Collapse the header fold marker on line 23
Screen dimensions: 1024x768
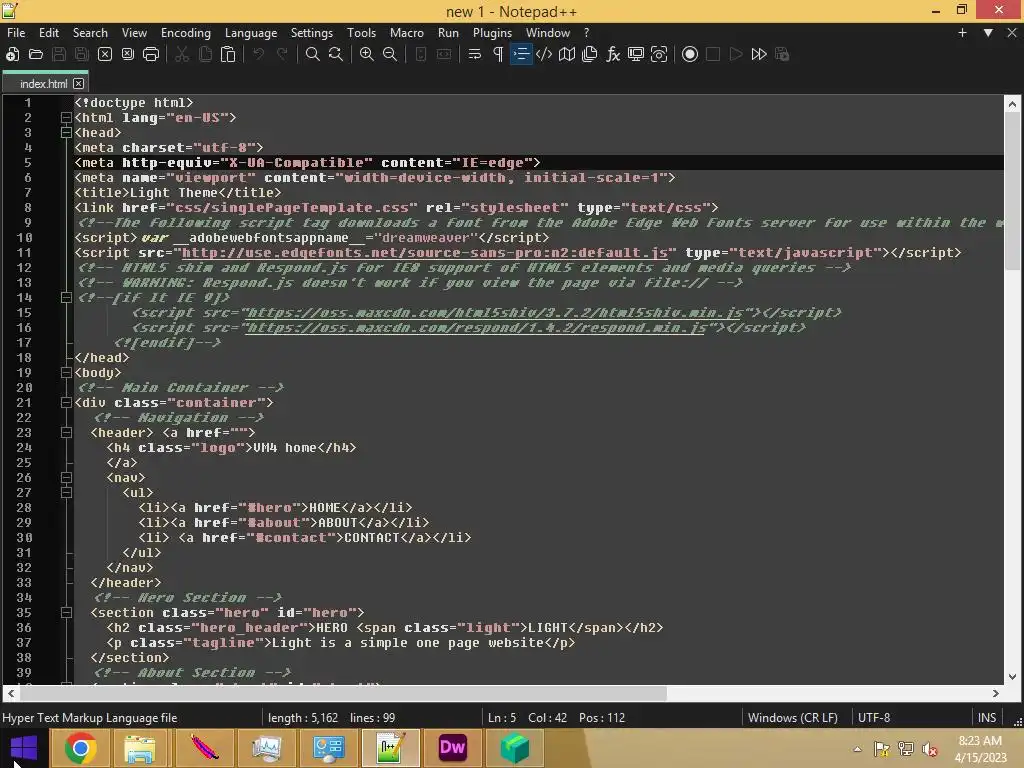(66, 433)
